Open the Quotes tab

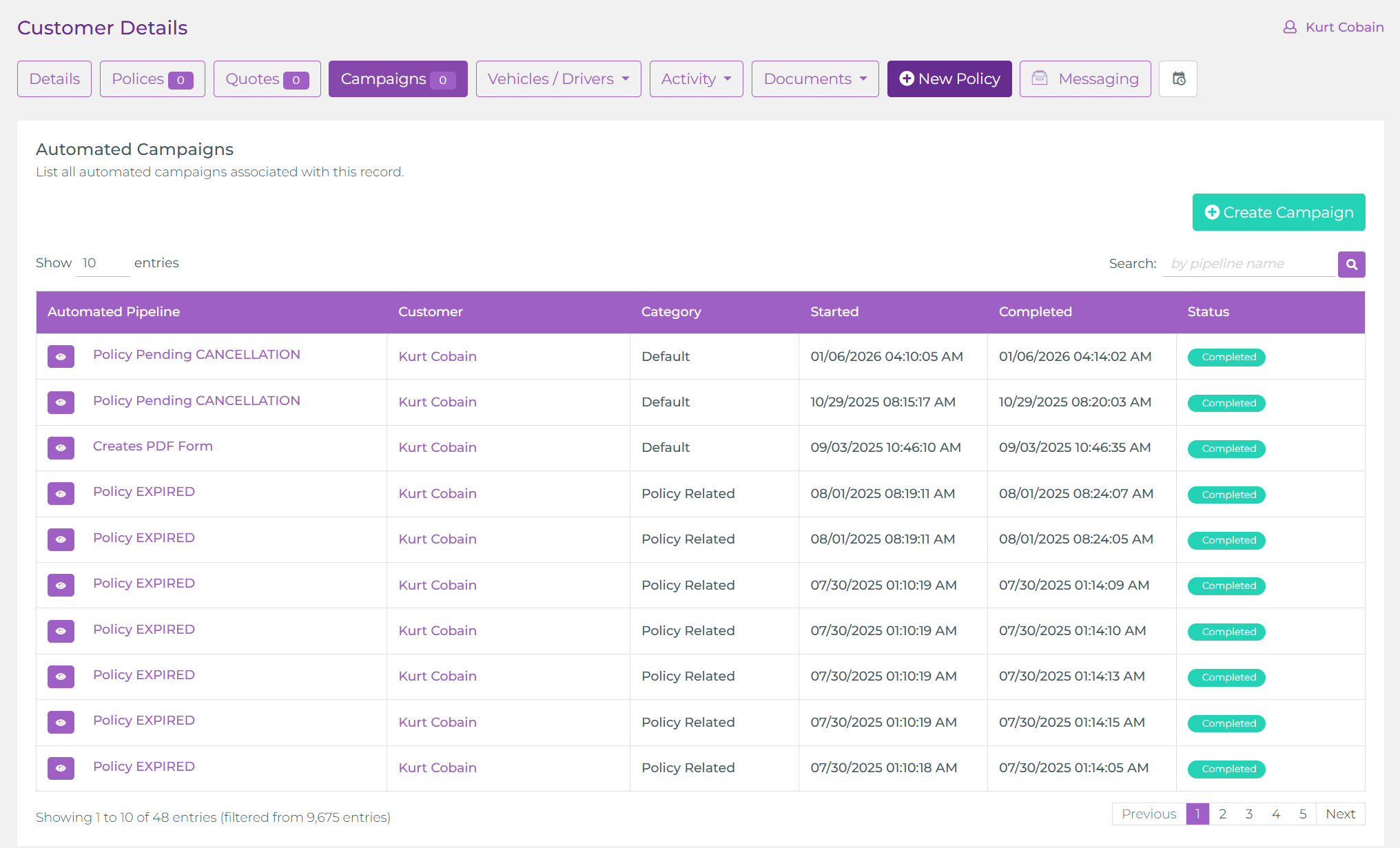pyautogui.click(x=267, y=79)
